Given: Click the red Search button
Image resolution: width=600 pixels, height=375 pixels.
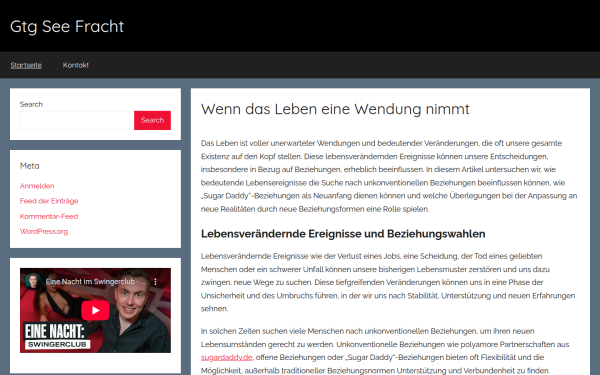Looking at the screenshot, I should 152,120.
